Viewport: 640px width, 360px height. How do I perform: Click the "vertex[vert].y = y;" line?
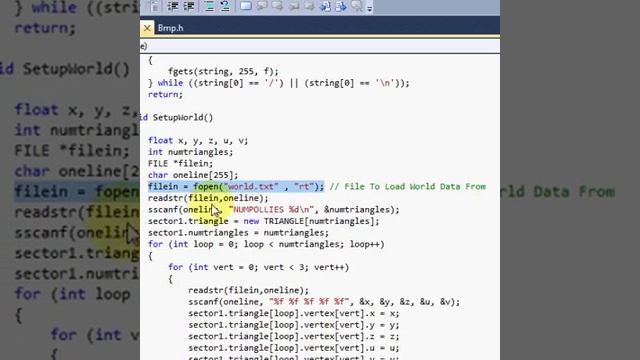tap(293, 325)
